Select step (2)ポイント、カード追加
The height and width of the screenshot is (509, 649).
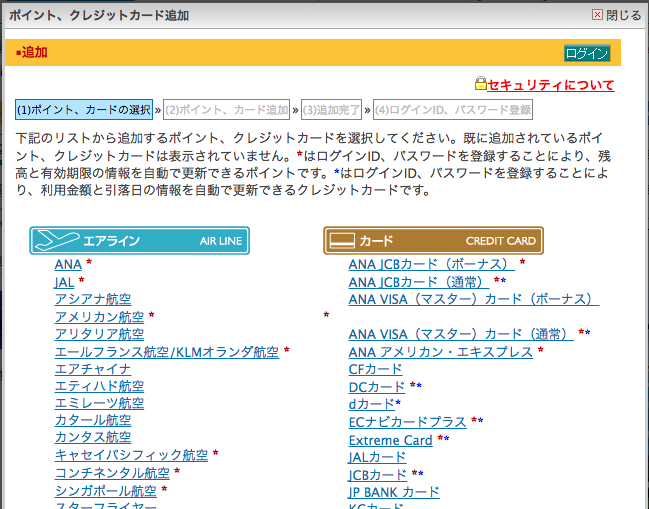[226, 110]
